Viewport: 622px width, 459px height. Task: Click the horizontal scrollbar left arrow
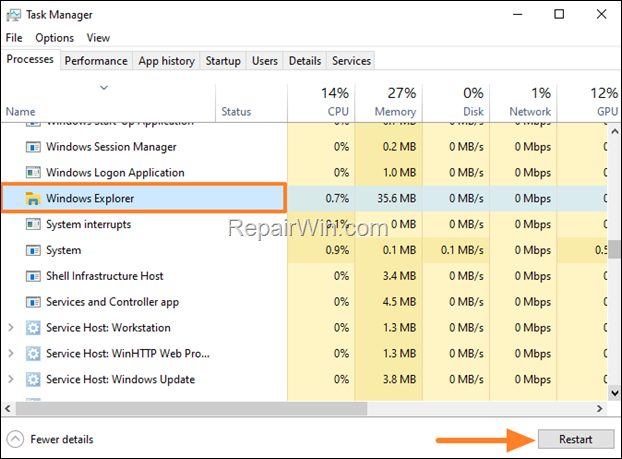(x=8, y=408)
